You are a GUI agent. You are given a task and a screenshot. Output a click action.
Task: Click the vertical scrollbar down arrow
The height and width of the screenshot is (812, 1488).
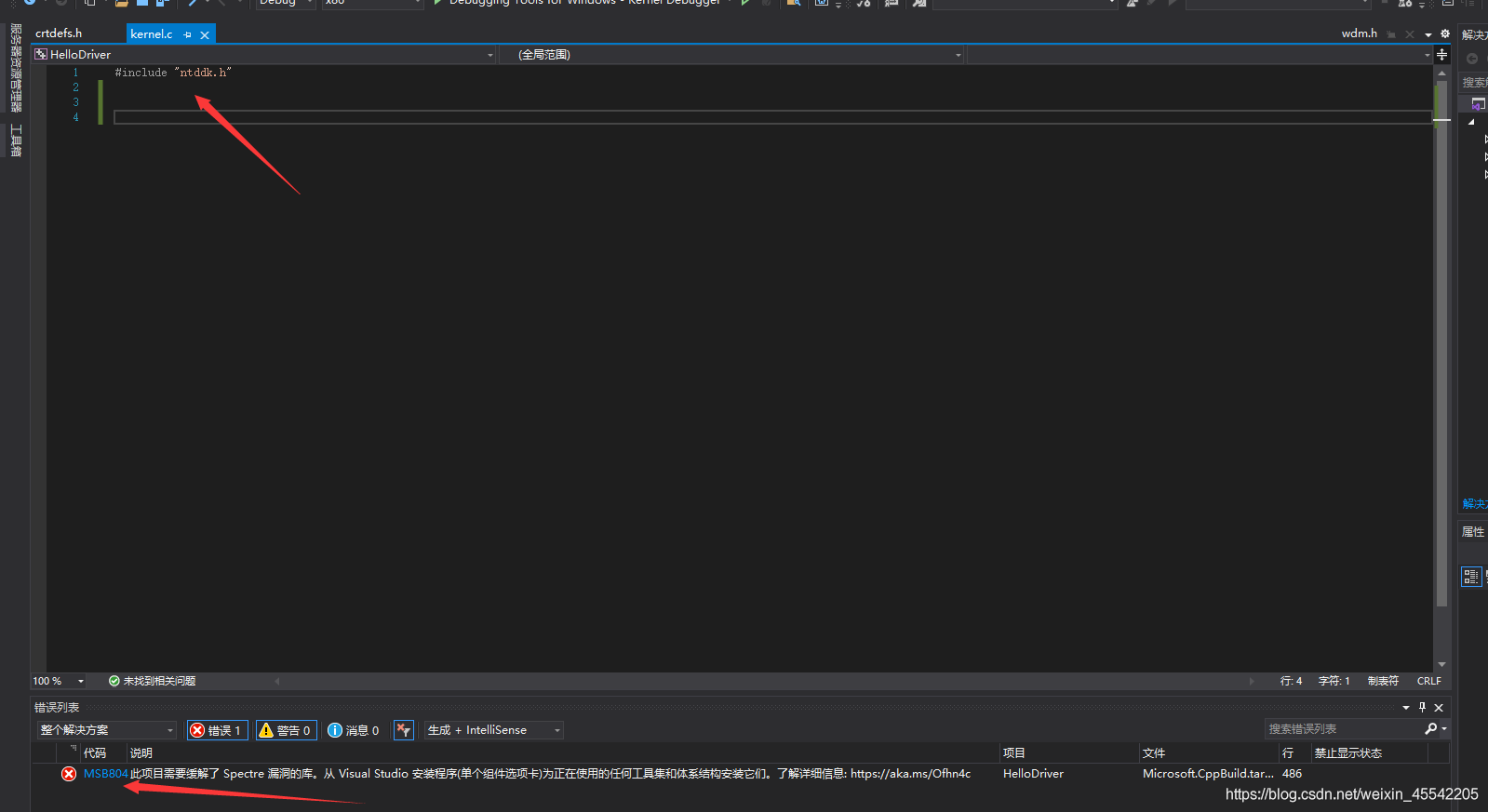(1442, 664)
